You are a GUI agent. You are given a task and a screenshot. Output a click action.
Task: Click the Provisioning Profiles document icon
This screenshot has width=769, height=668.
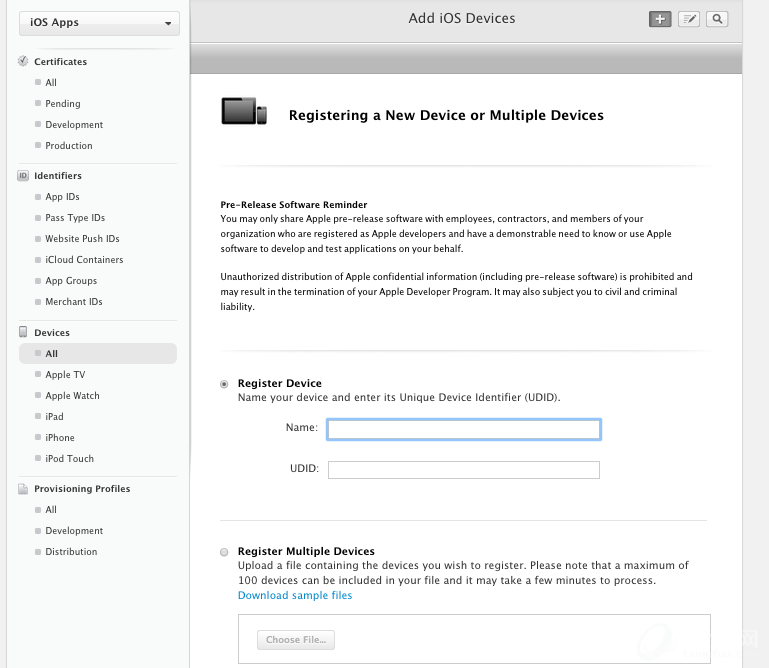click(x=24, y=489)
